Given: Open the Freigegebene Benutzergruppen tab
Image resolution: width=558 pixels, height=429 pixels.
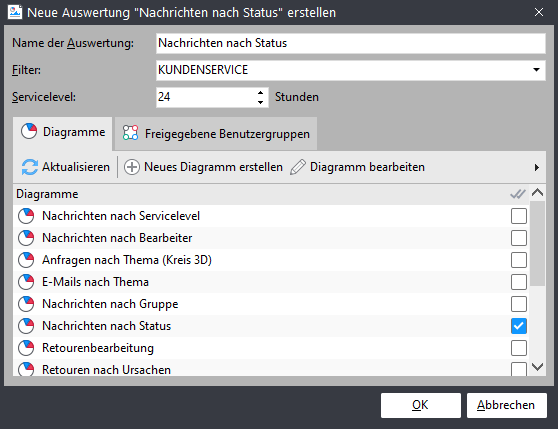Looking at the screenshot, I should pyautogui.click(x=216, y=134).
